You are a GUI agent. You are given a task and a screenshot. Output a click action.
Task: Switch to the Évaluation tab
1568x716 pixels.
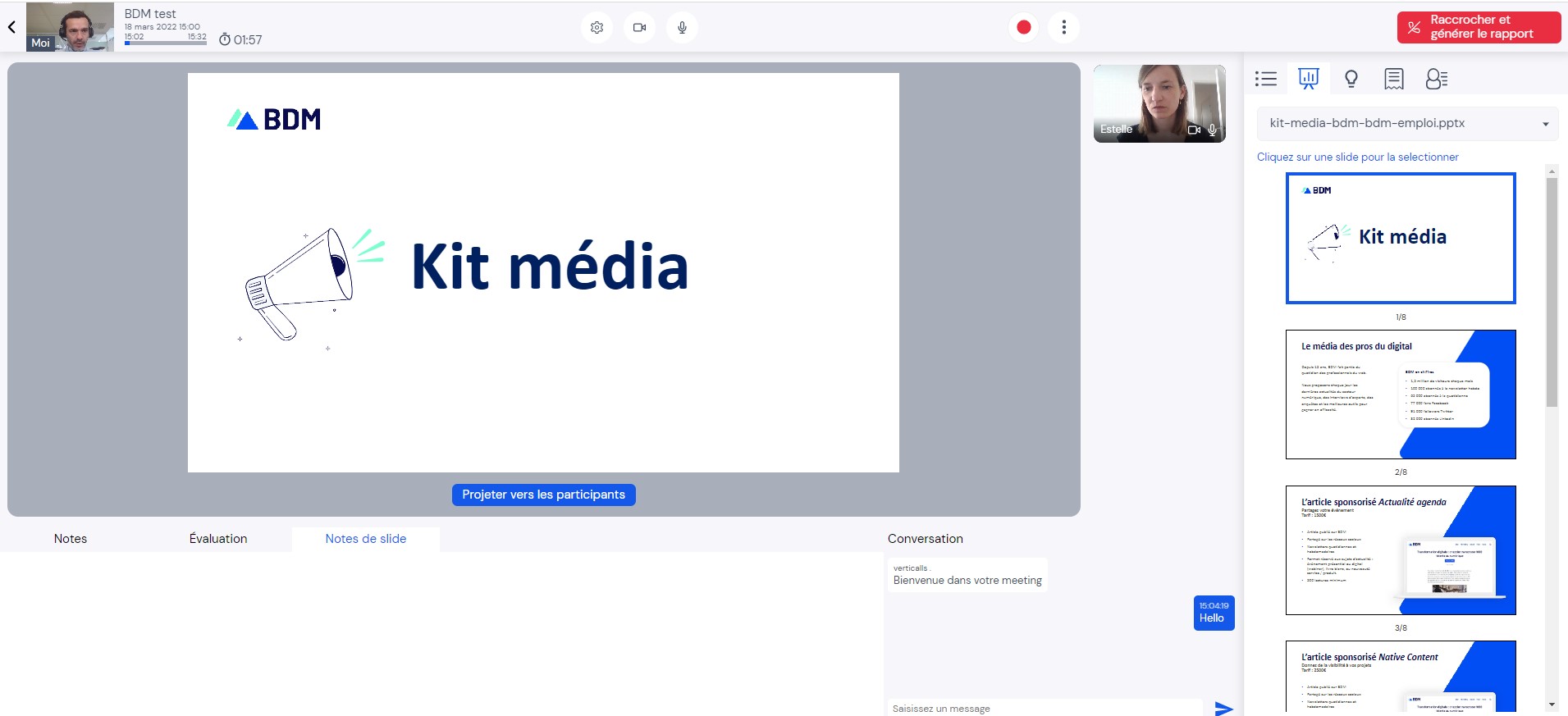pyautogui.click(x=218, y=539)
